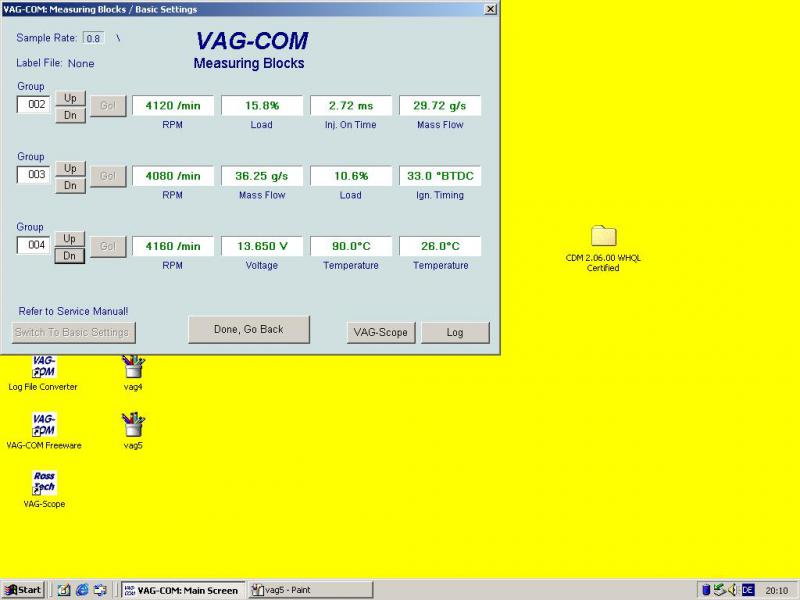The image size is (800, 600).
Task: Open the vag4 desktop shortcut
Action: (134, 365)
